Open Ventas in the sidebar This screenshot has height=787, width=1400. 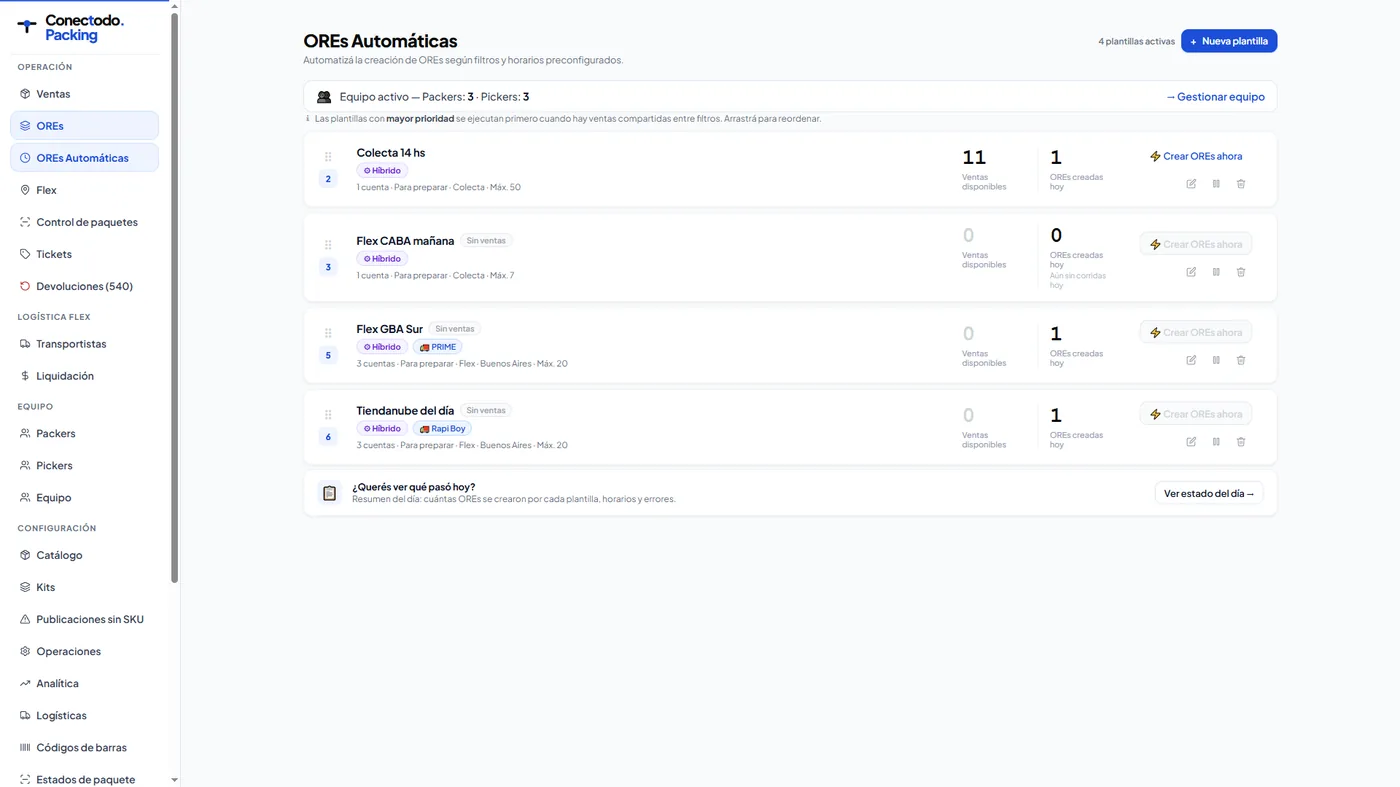coord(84,94)
